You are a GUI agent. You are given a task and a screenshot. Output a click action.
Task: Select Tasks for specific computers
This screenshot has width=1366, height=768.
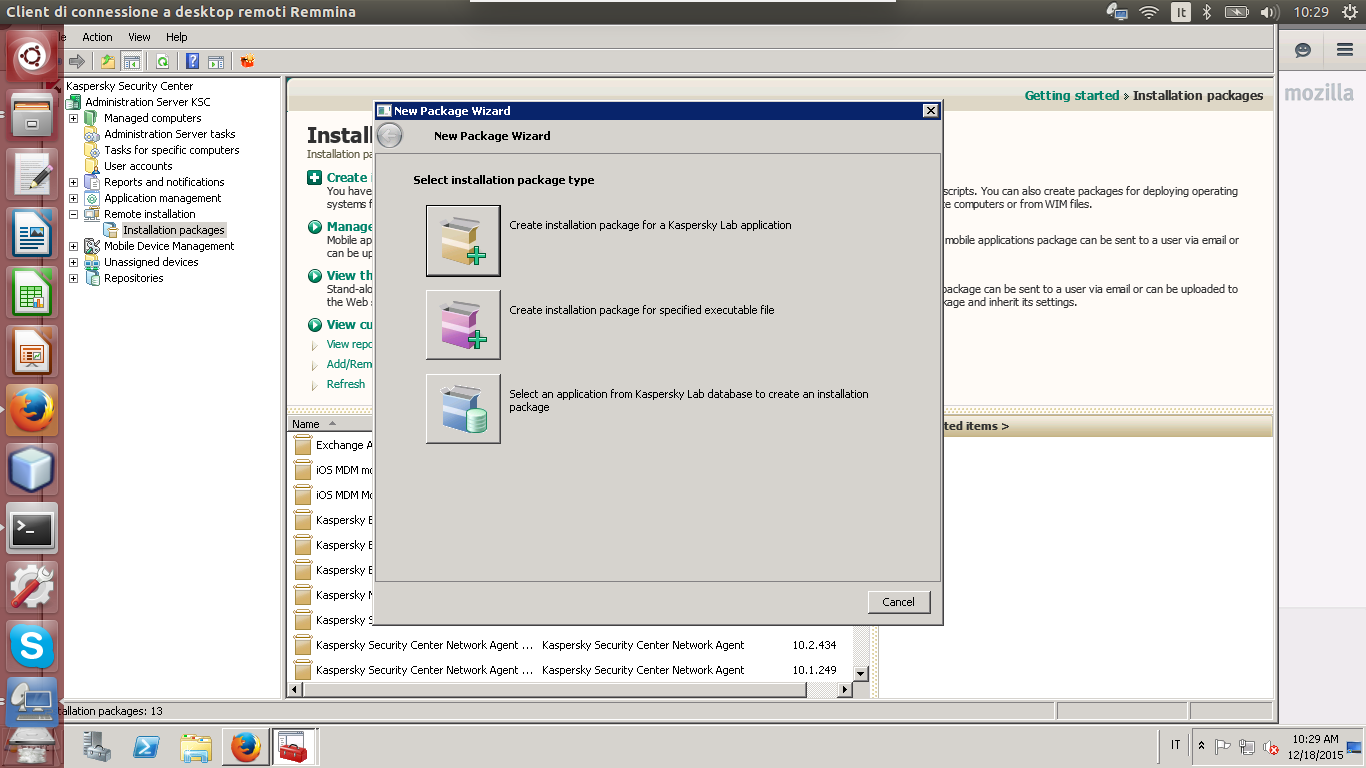(171, 150)
